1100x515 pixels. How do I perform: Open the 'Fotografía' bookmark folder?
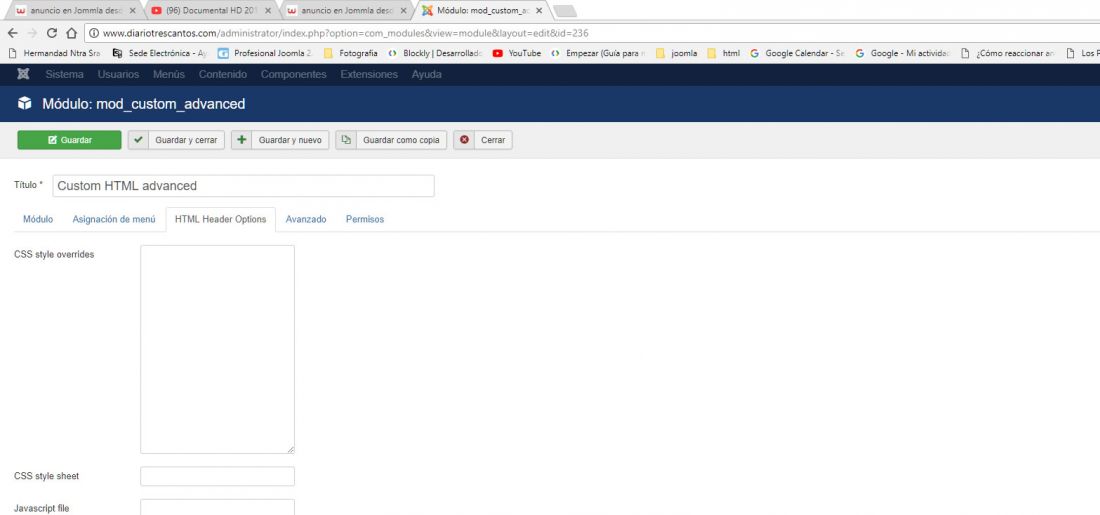point(351,53)
